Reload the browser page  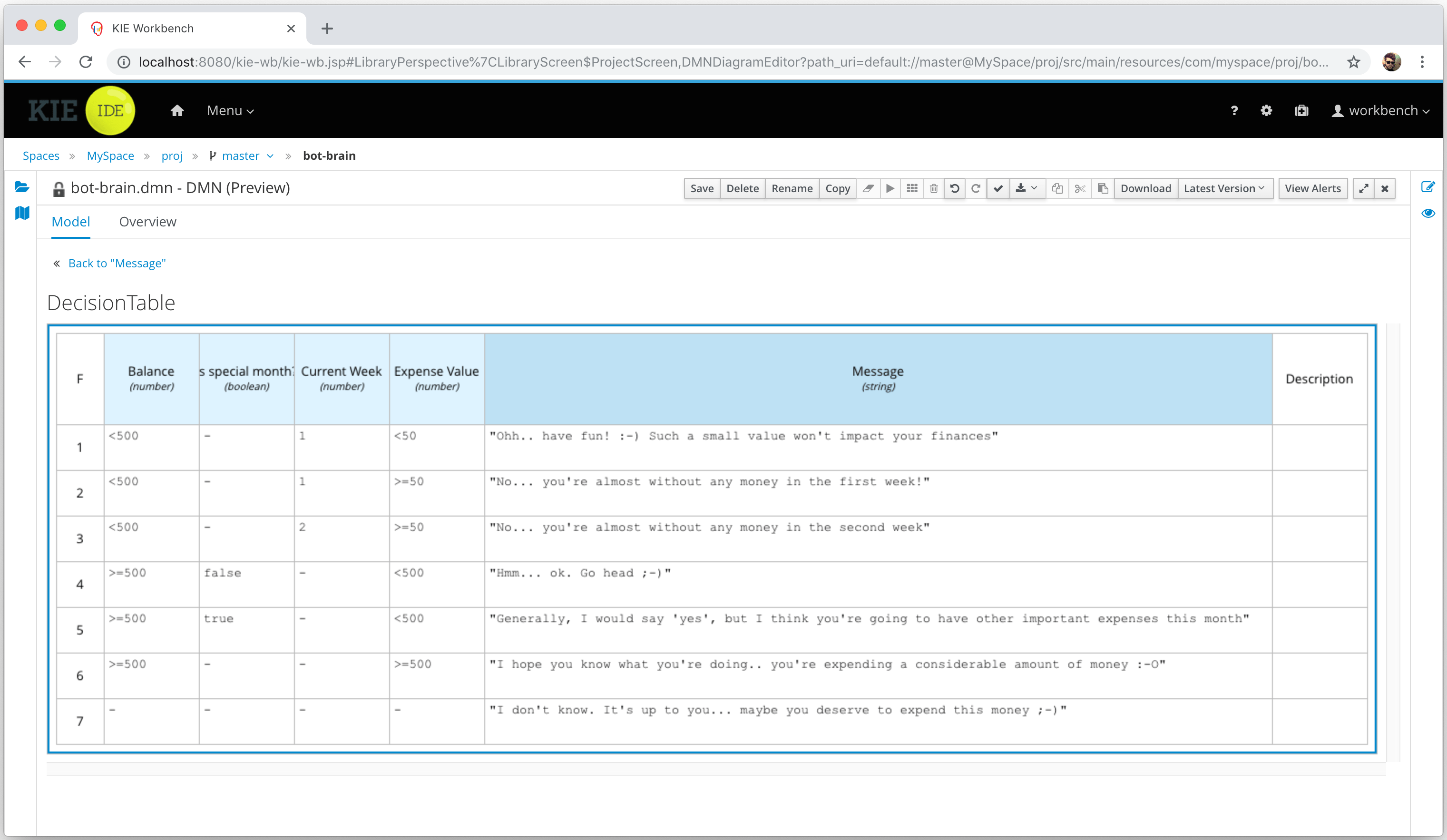click(x=86, y=62)
